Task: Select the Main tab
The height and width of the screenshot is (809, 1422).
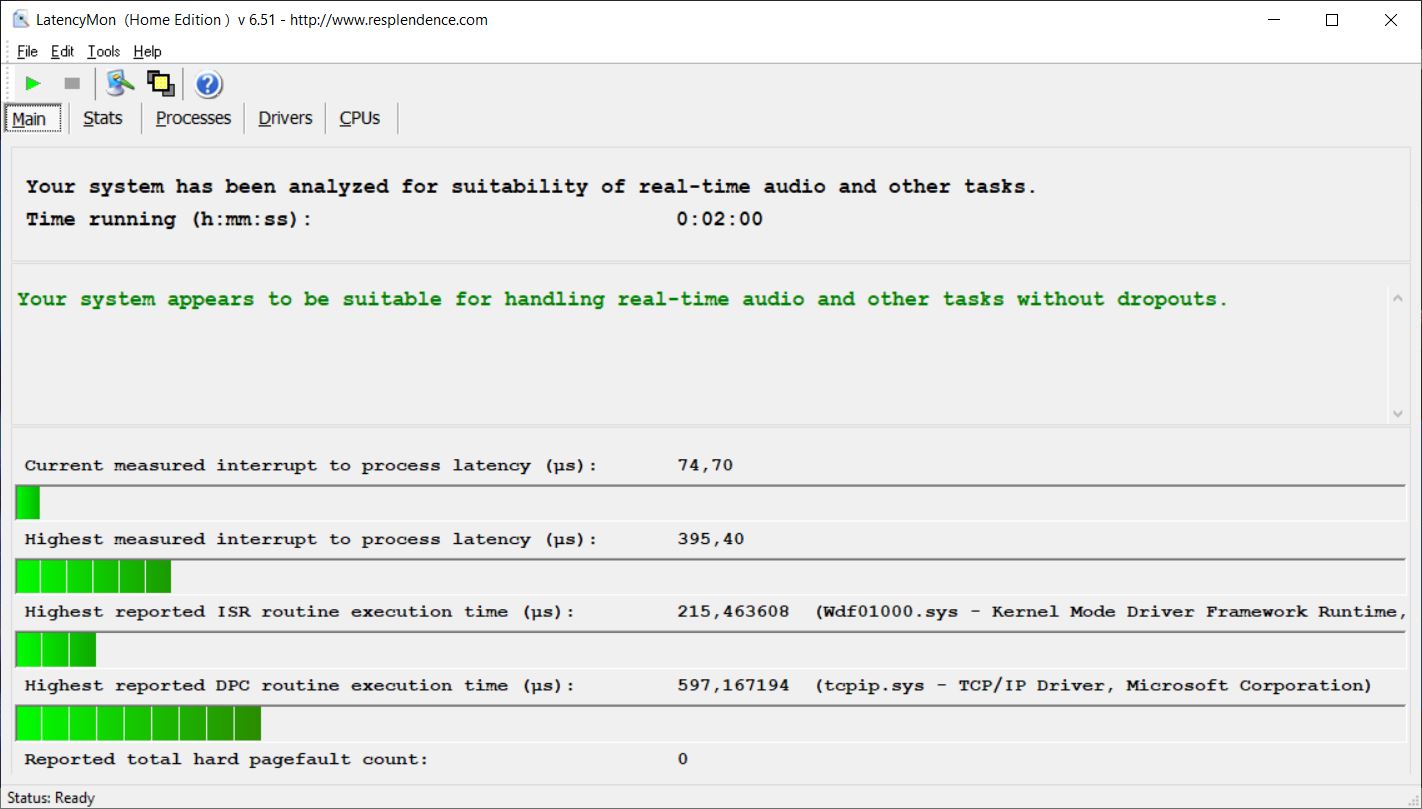Action: pyautogui.click(x=30, y=118)
